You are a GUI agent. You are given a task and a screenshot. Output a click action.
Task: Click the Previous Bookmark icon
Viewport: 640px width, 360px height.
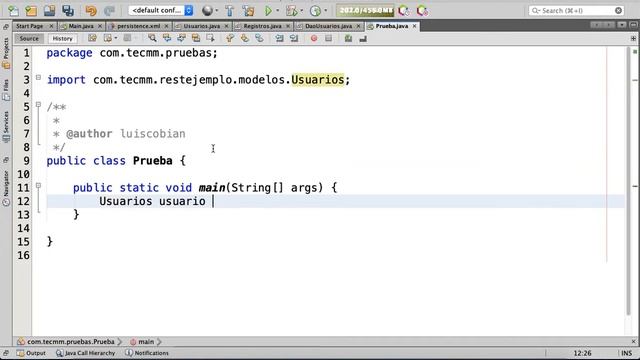click(x=230, y=38)
